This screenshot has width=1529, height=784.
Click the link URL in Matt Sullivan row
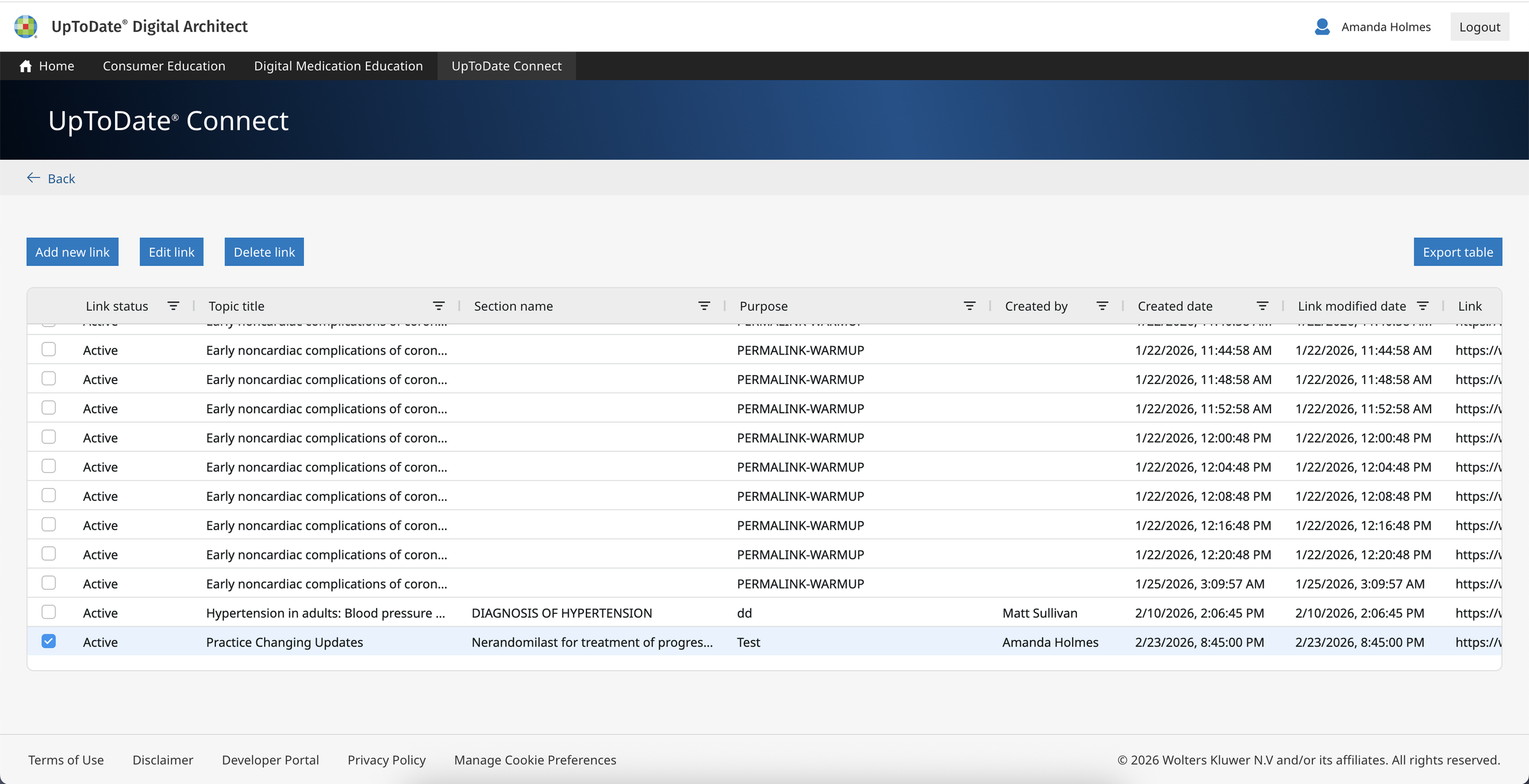click(x=1478, y=613)
